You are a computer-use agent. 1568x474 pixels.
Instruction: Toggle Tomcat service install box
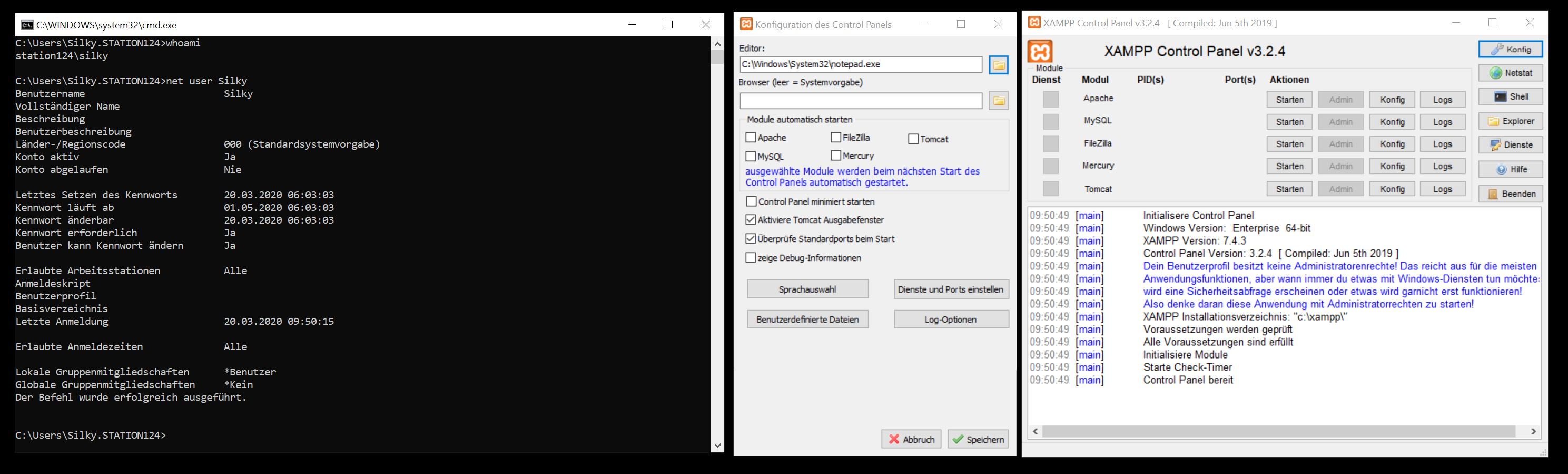[x=1051, y=189]
